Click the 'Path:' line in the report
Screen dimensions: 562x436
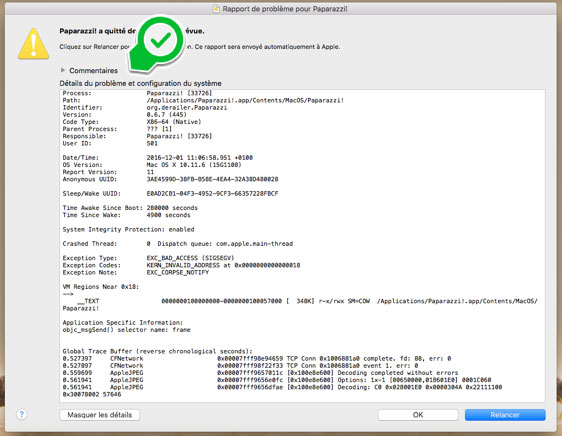click(203, 100)
